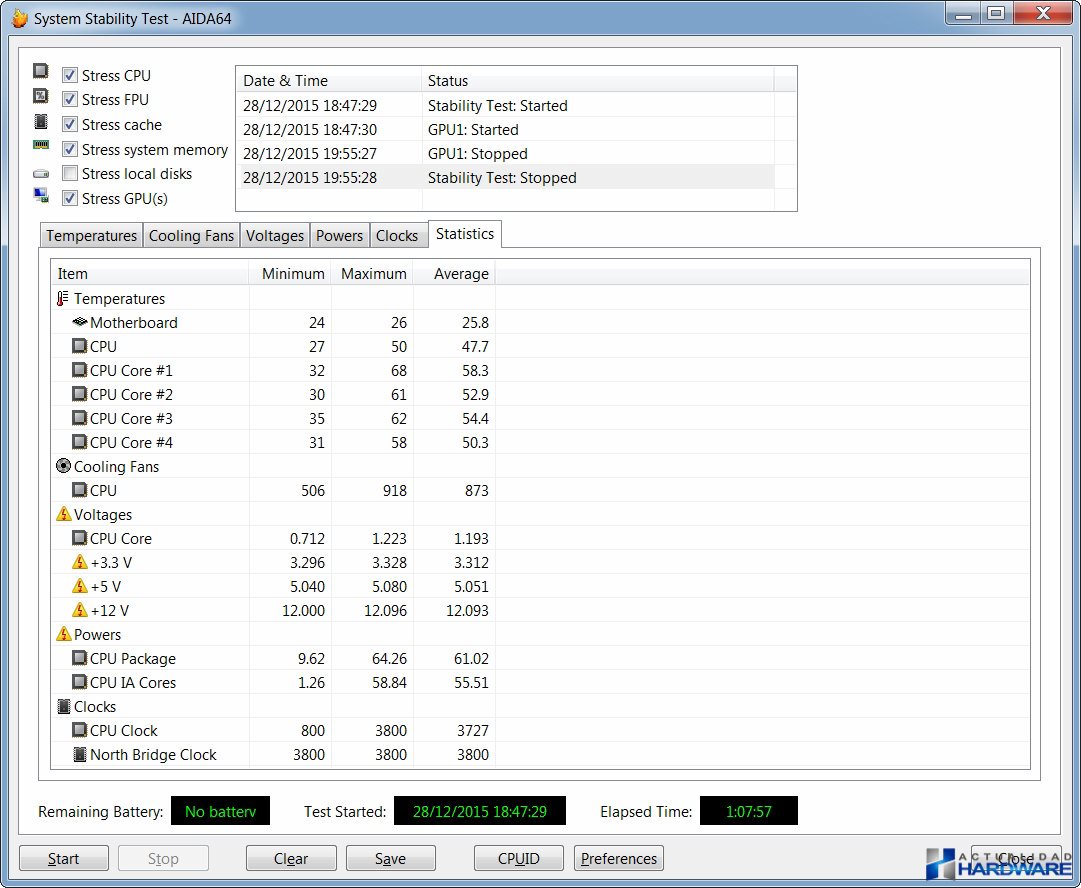Open the Cooling Fans tab
The width and height of the screenshot is (1081, 888).
click(191, 236)
